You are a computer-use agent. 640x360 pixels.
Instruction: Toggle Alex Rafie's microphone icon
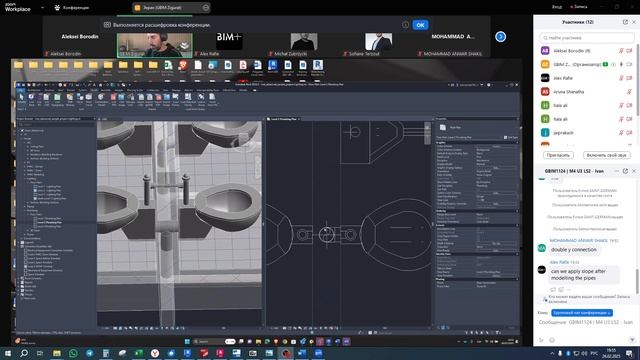[x=621, y=78]
